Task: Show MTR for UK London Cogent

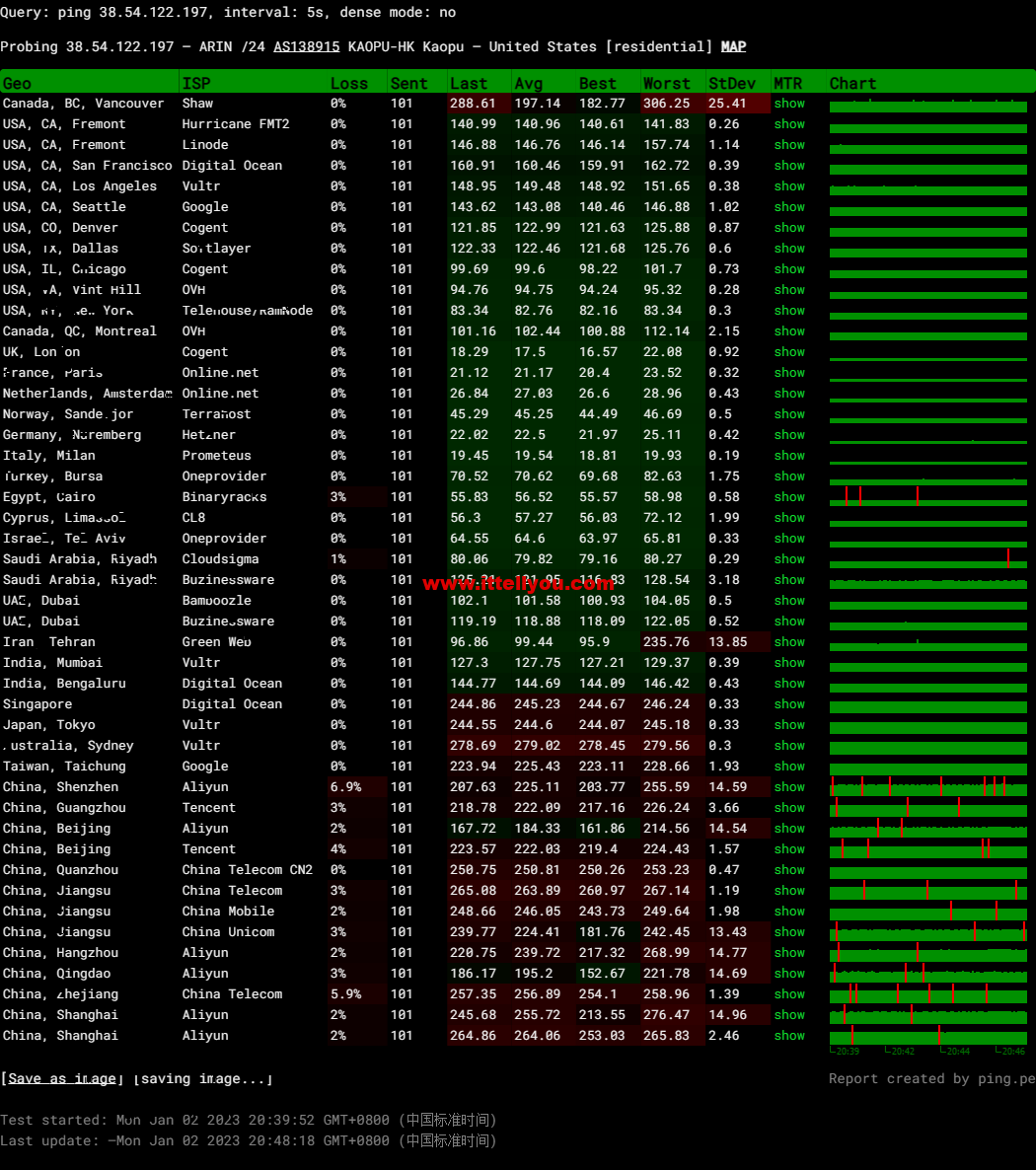Action: pyautogui.click(x=789, y=351)
